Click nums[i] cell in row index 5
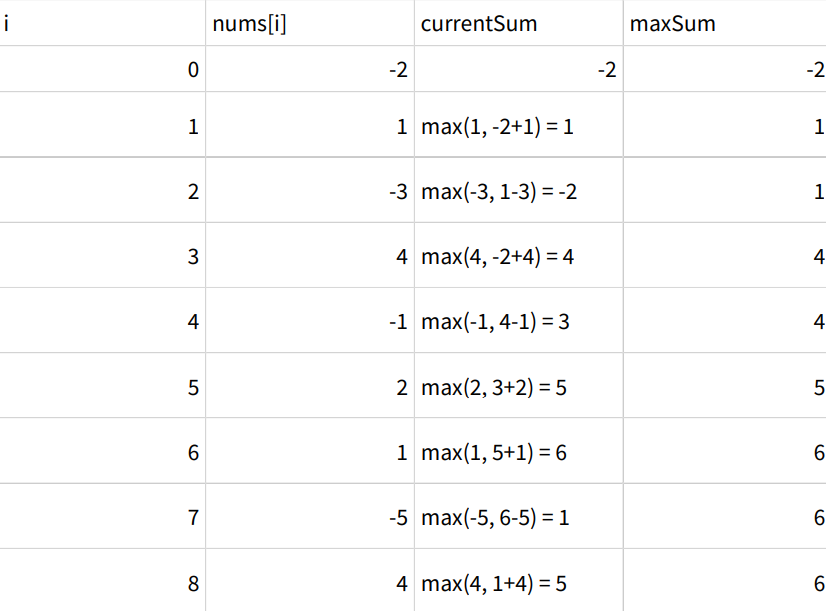The width and height of the screenshot is (826, 611). coord(310,387)
